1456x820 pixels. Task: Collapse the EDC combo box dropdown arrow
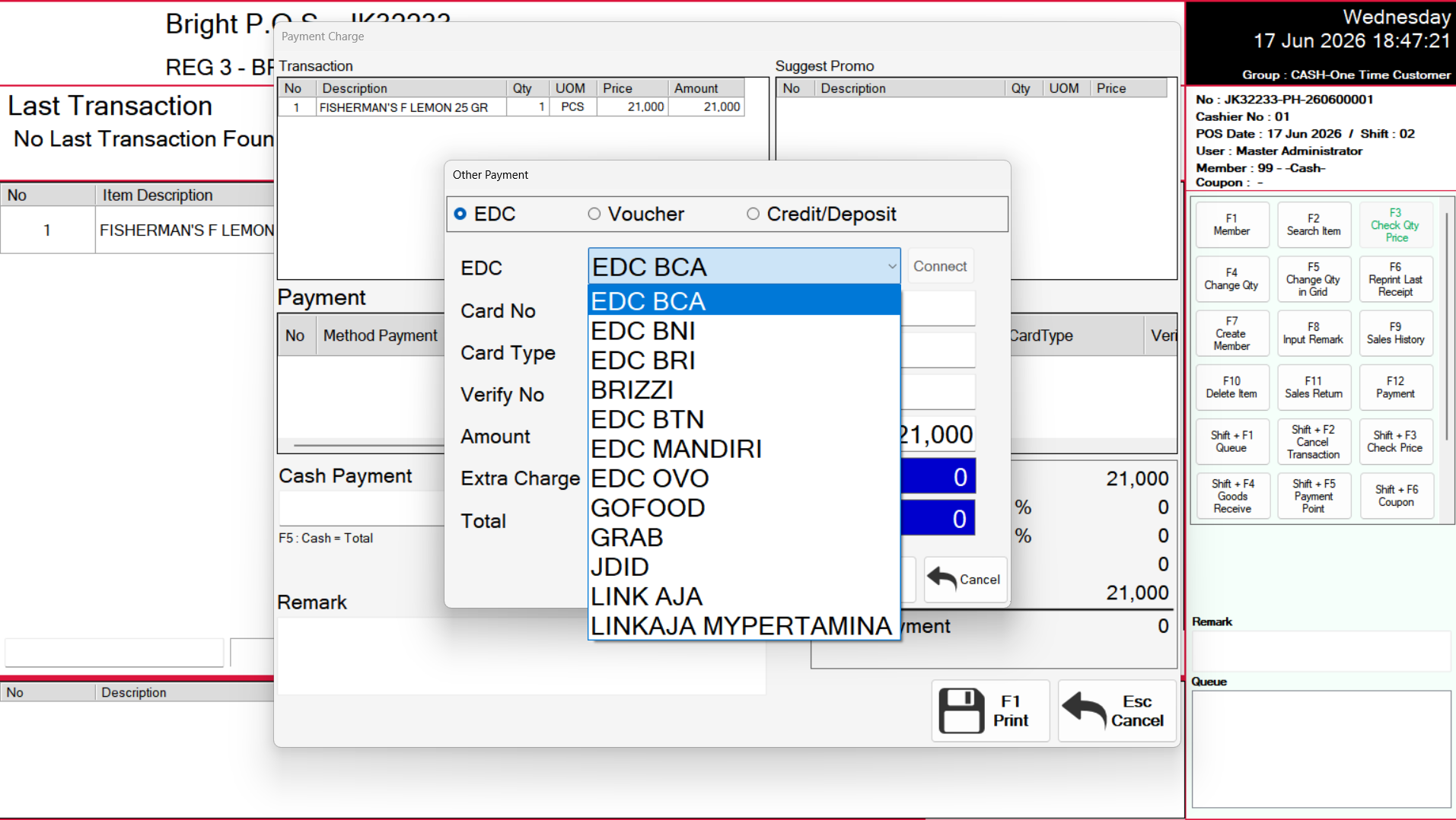(x=891, y=266)
